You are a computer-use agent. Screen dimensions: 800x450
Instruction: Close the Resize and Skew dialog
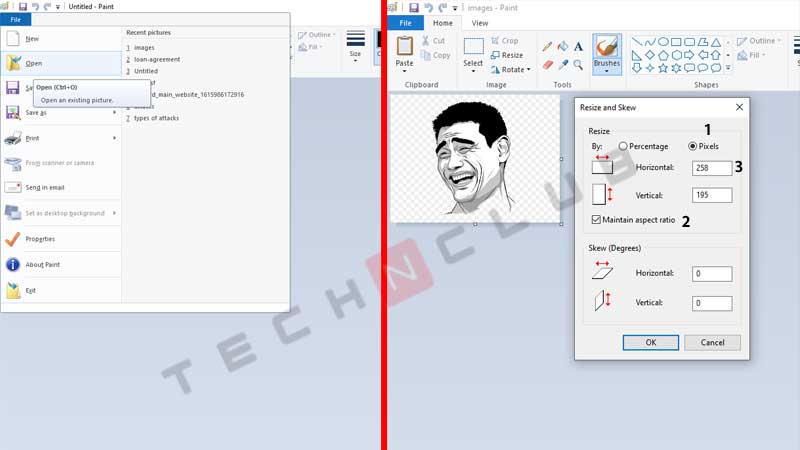pos(739,107)
